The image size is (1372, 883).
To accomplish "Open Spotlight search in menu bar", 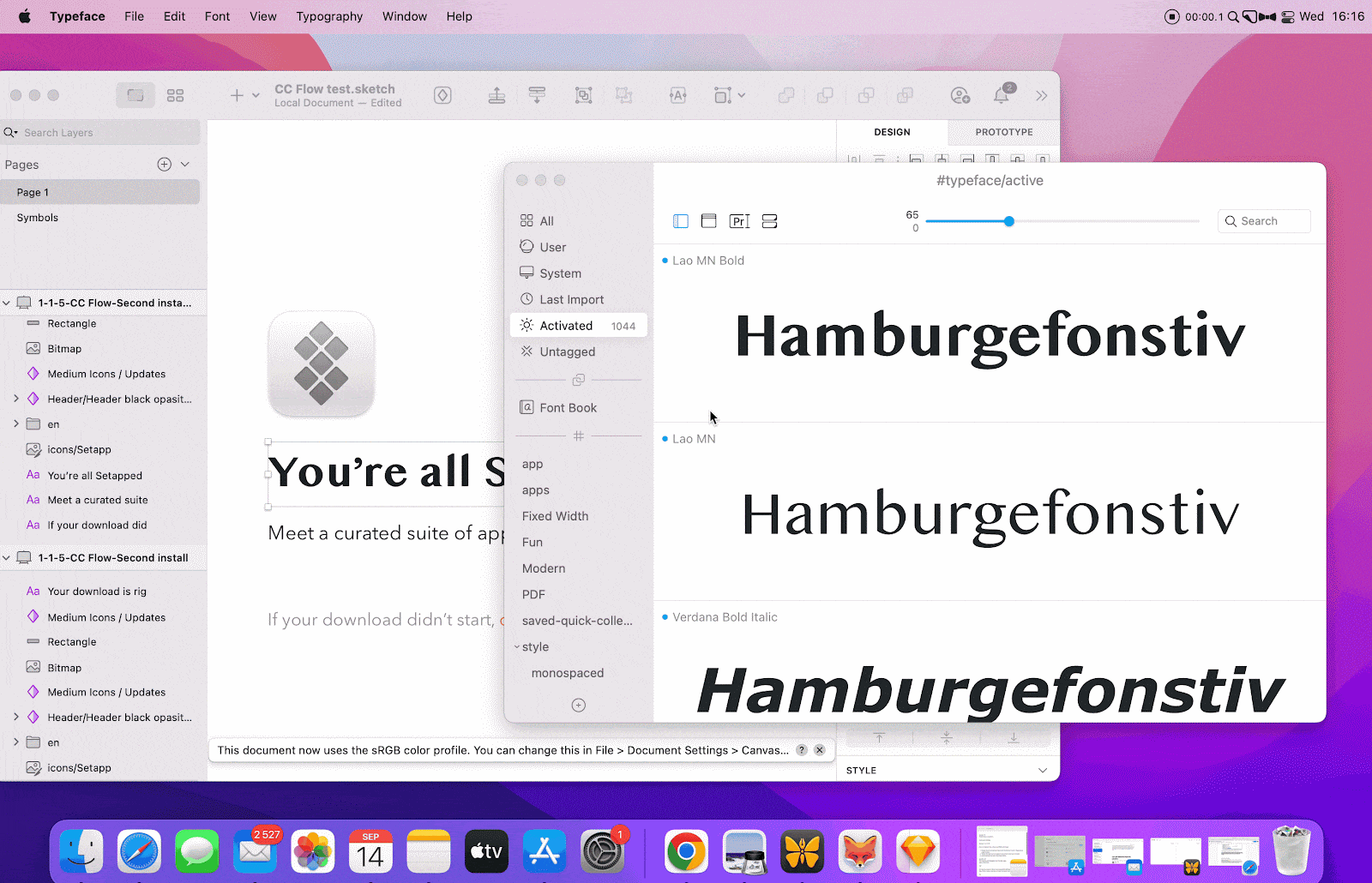I will tap(1233, 16).
